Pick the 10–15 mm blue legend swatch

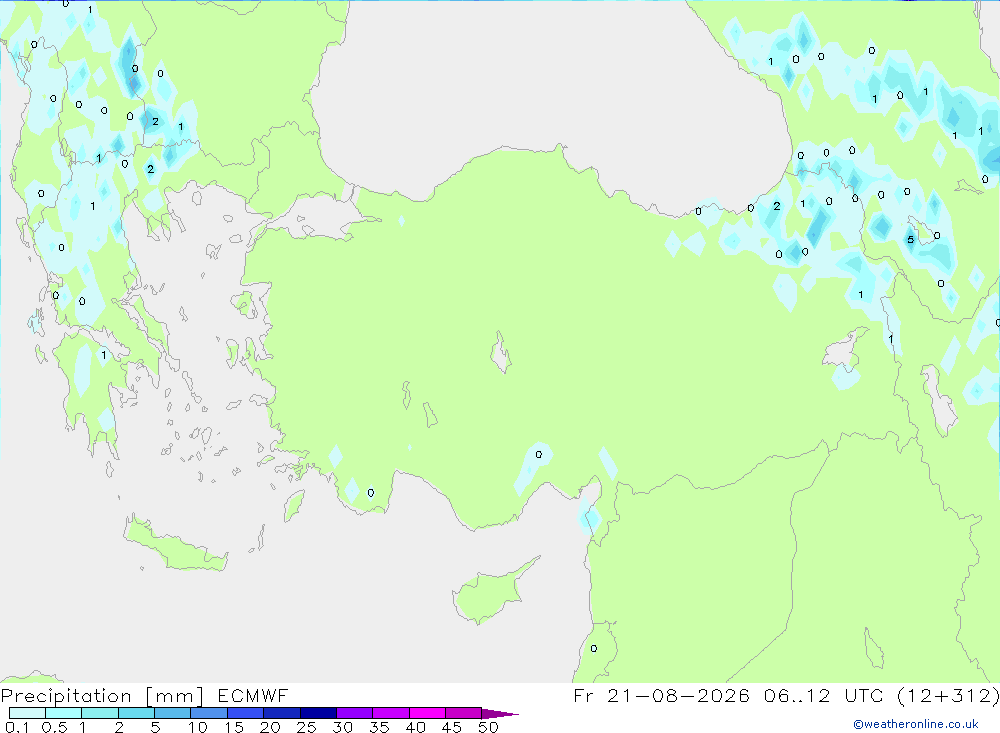click(x=209, y=713)
